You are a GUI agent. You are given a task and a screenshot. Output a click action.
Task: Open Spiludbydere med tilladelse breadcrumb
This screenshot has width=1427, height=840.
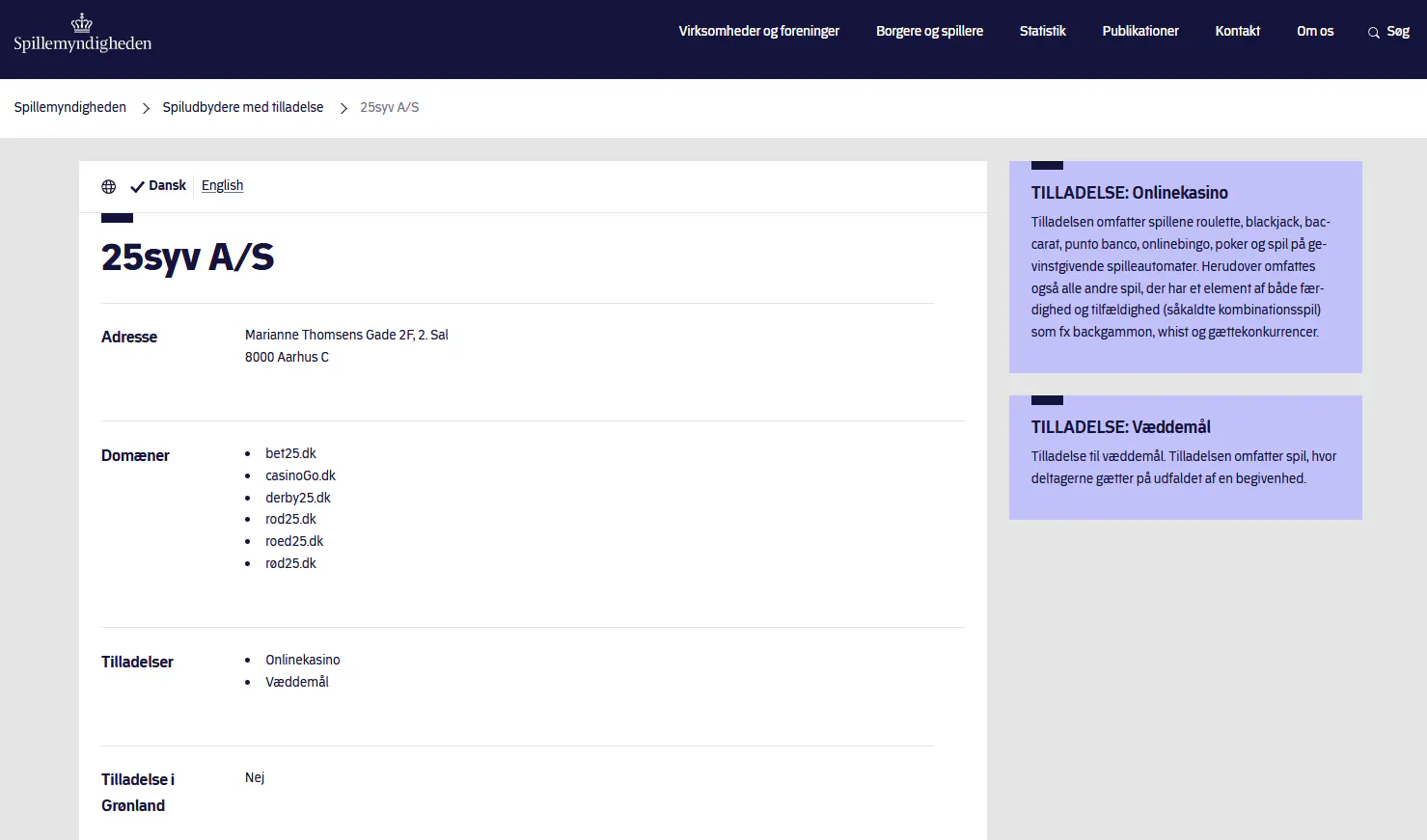coord(243,107)
